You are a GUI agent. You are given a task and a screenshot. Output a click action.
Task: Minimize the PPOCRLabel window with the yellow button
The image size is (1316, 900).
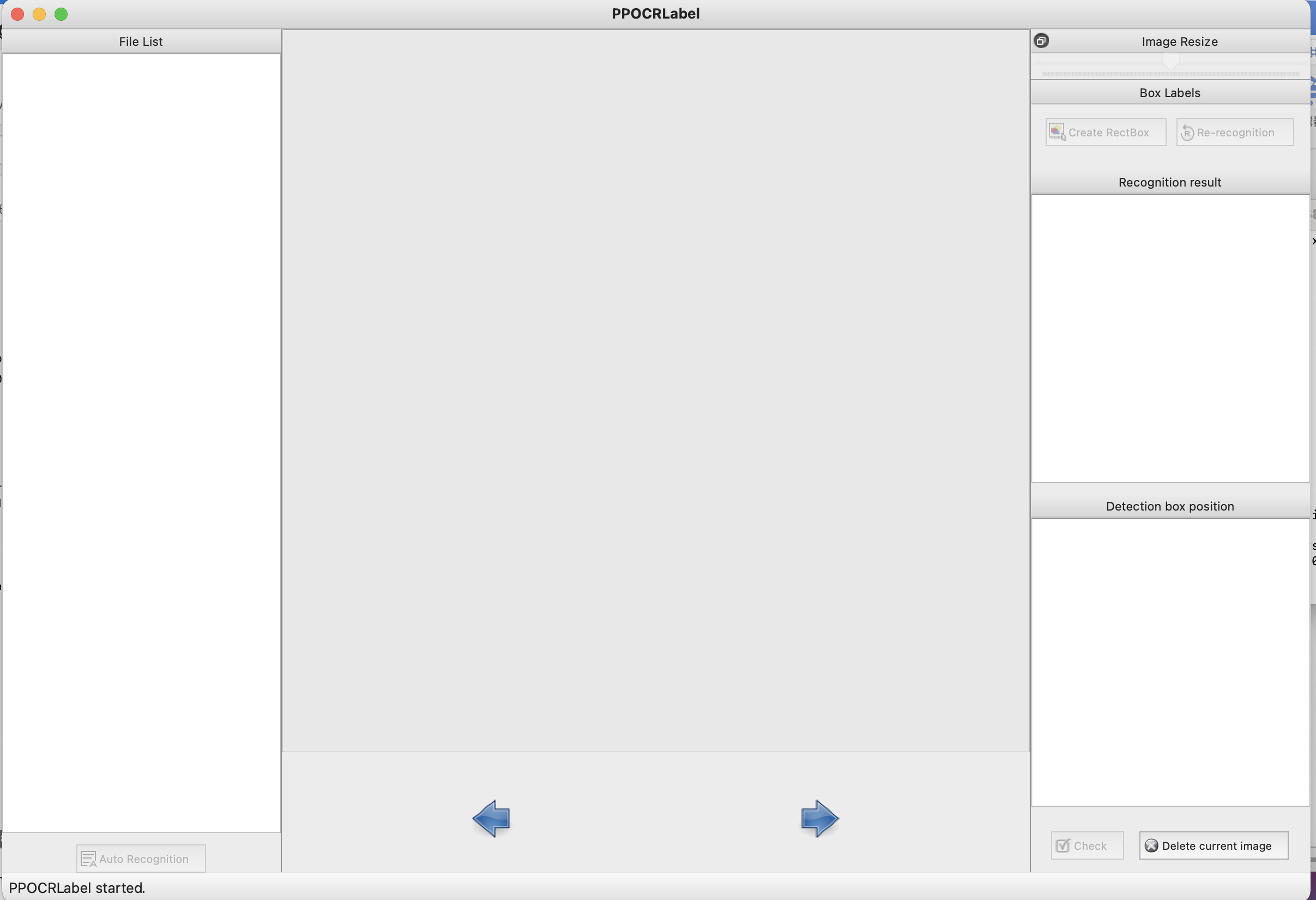(x=39, y=14)
